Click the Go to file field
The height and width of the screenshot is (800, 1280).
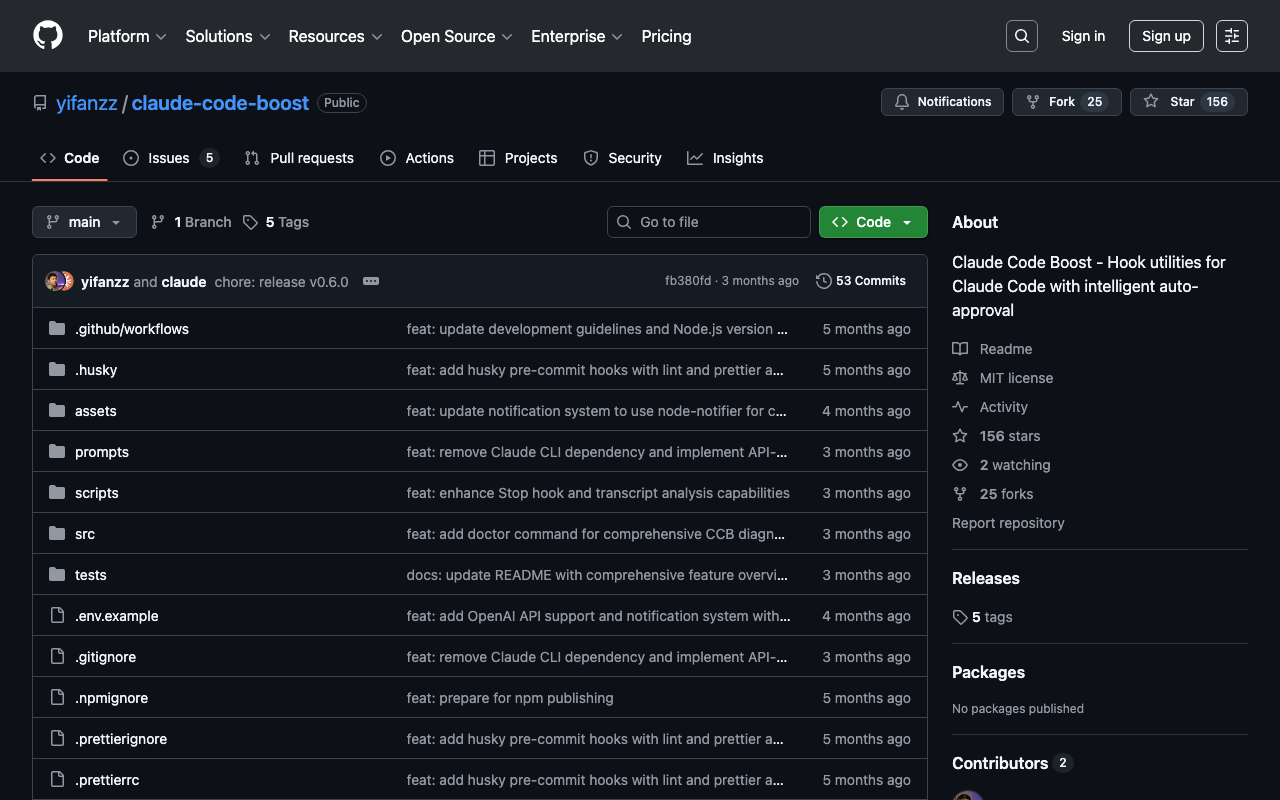point(709,222)
